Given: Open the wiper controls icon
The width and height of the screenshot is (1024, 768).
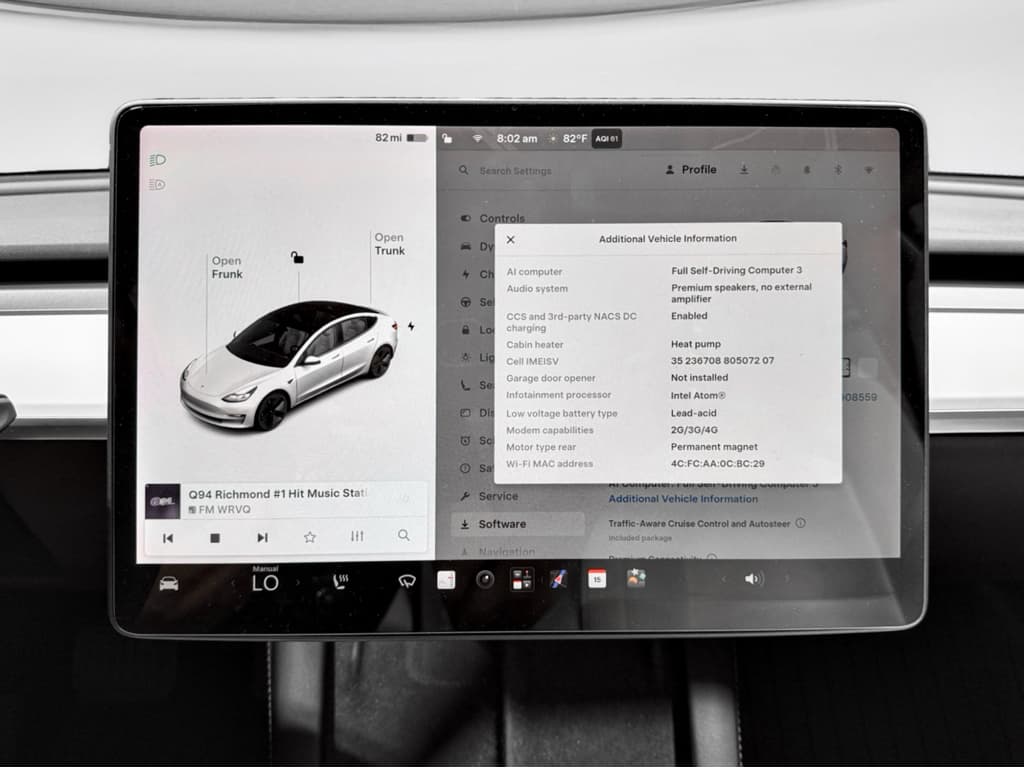Looking at the screenshot, I should (406, 581).
